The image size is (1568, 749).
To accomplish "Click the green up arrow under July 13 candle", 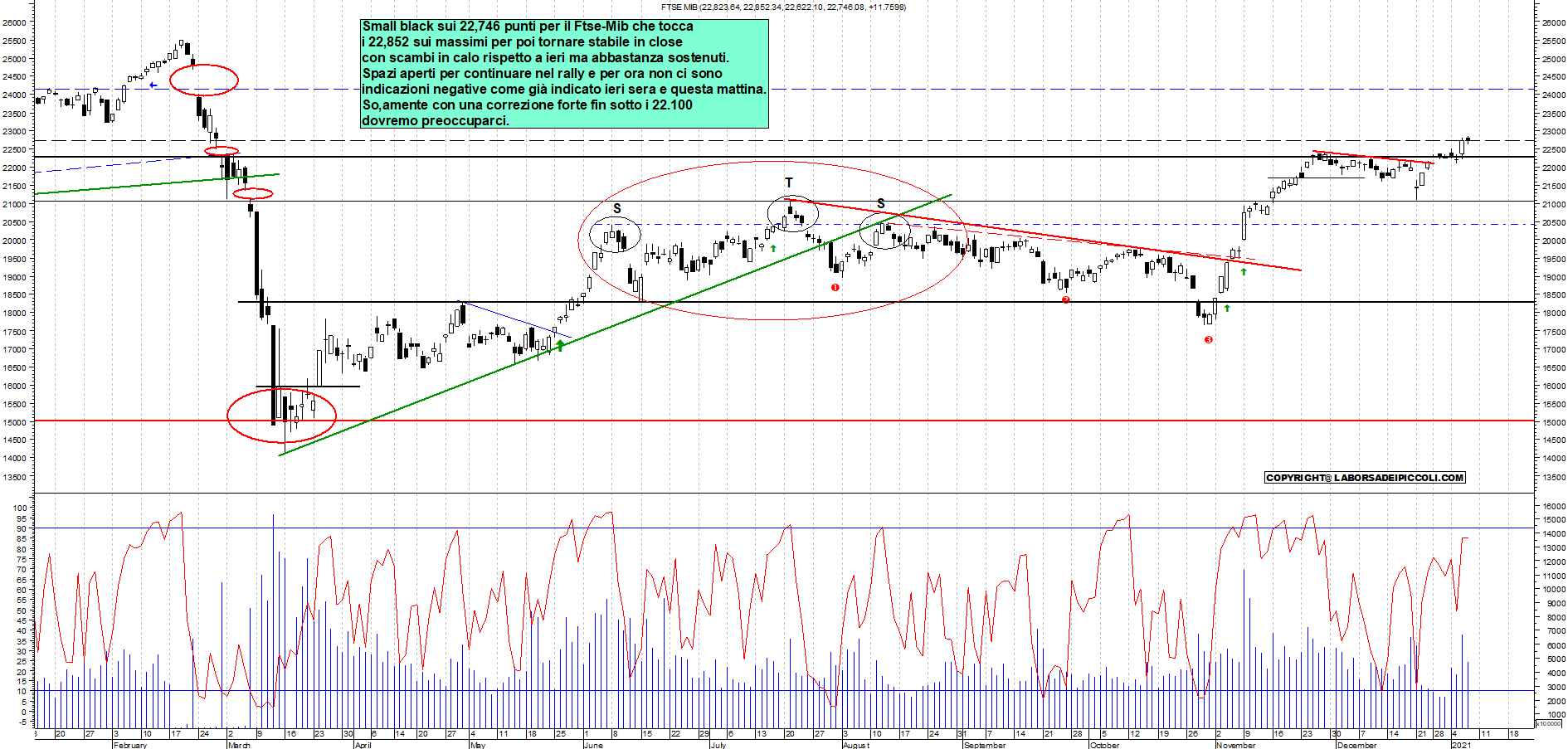I will pyautogui.click(x=773, y=248).
